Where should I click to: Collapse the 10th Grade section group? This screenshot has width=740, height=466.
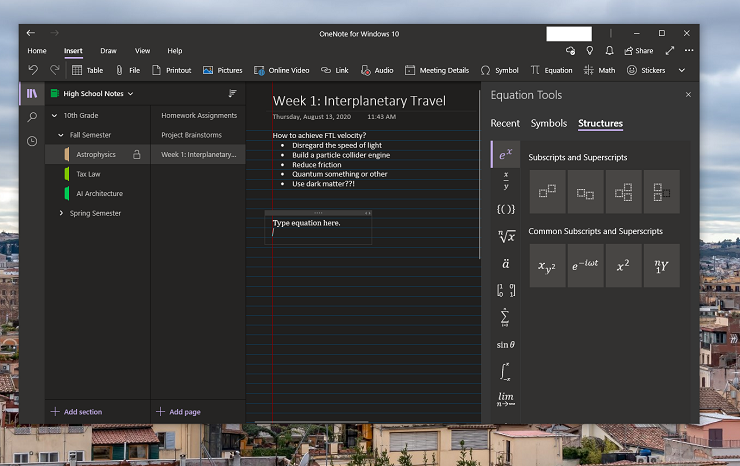pos(54,115)
